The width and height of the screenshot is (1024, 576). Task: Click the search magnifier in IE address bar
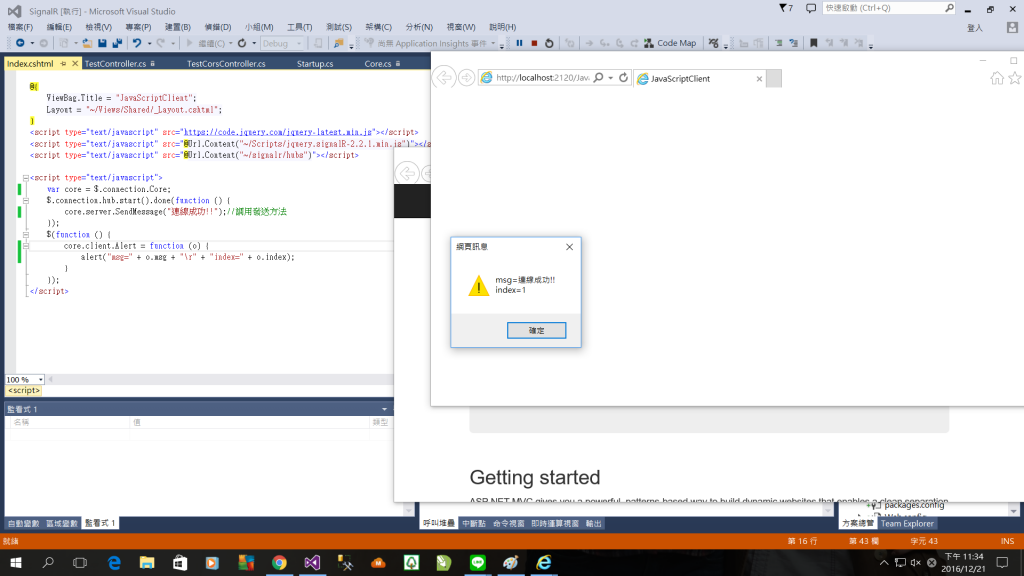coord(598,78)
